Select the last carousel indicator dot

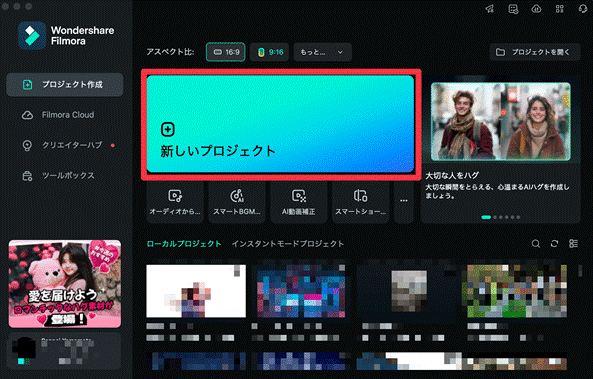coord(518,217)
